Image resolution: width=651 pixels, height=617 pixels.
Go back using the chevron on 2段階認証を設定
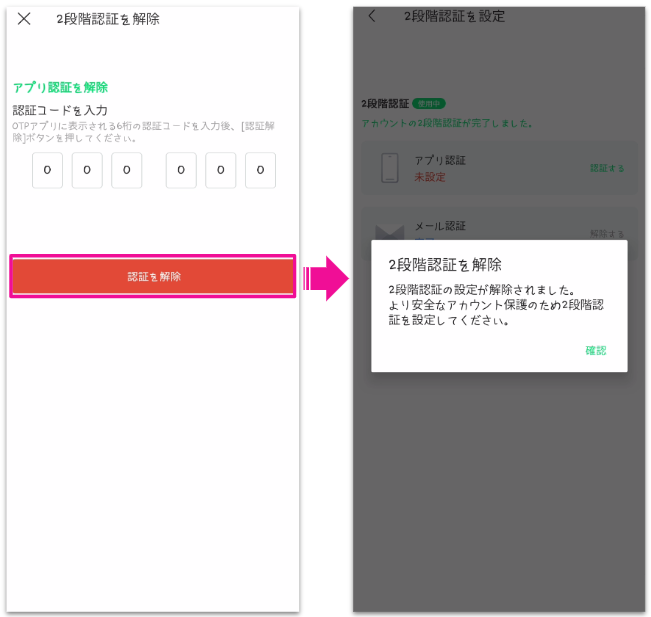tap(372, 16)
